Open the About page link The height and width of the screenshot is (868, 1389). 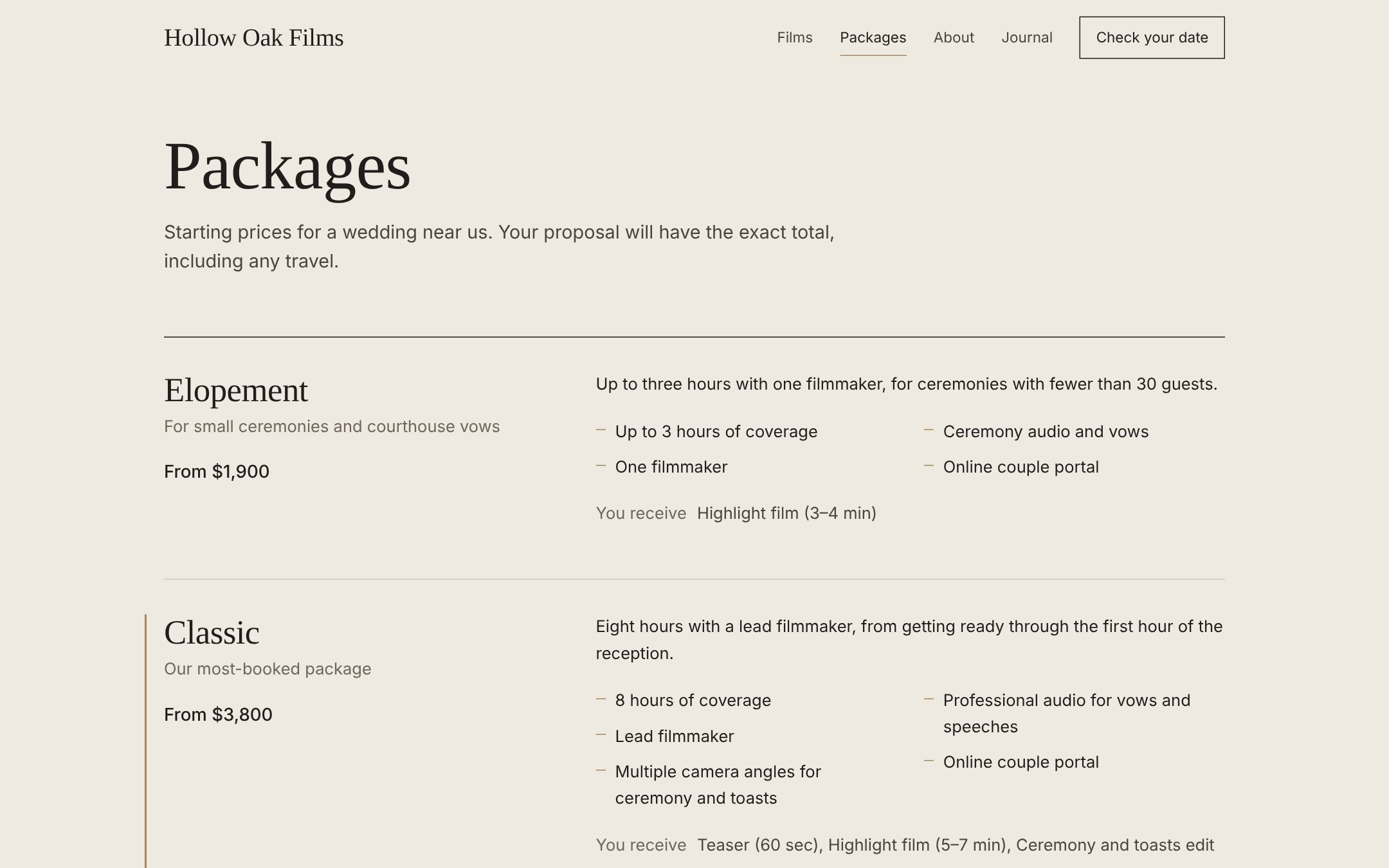click(x=954, y=37)
